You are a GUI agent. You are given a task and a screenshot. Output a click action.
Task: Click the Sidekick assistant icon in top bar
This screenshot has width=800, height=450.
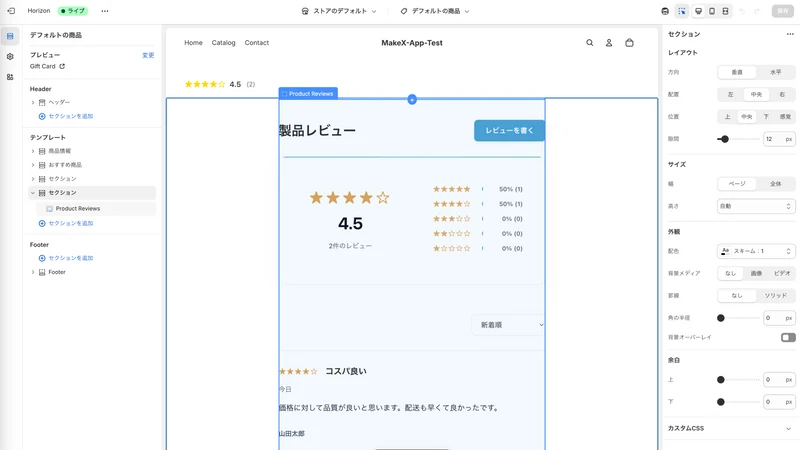pos(665,11)
